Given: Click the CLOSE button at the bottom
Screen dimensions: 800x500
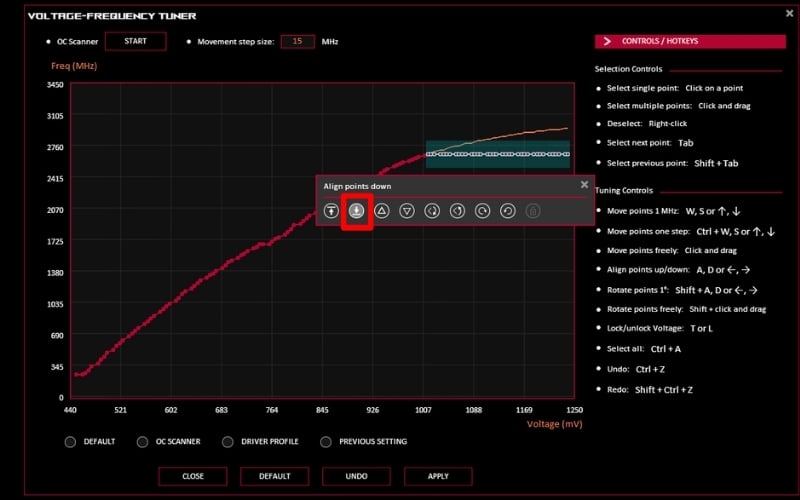Looking at the screenshot, I should pos(193,476).
